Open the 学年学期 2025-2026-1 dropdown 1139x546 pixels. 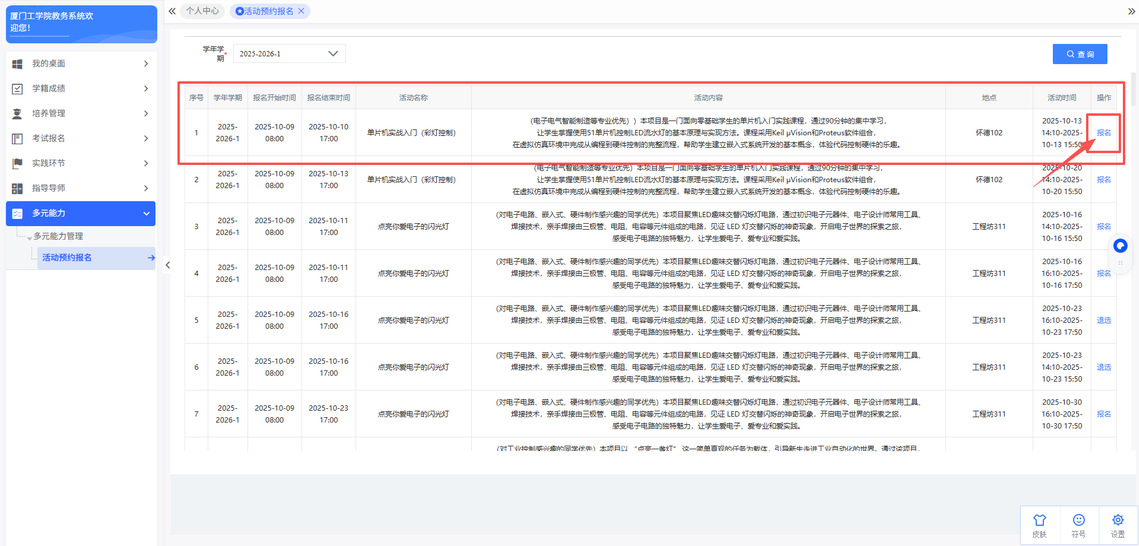pos(289,53)
